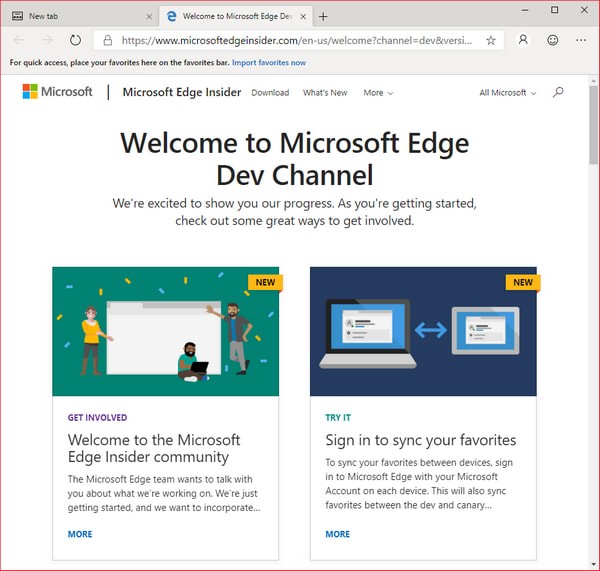
Task: Click MORE under Edge Insider community card
Action: tap(80, 534)
